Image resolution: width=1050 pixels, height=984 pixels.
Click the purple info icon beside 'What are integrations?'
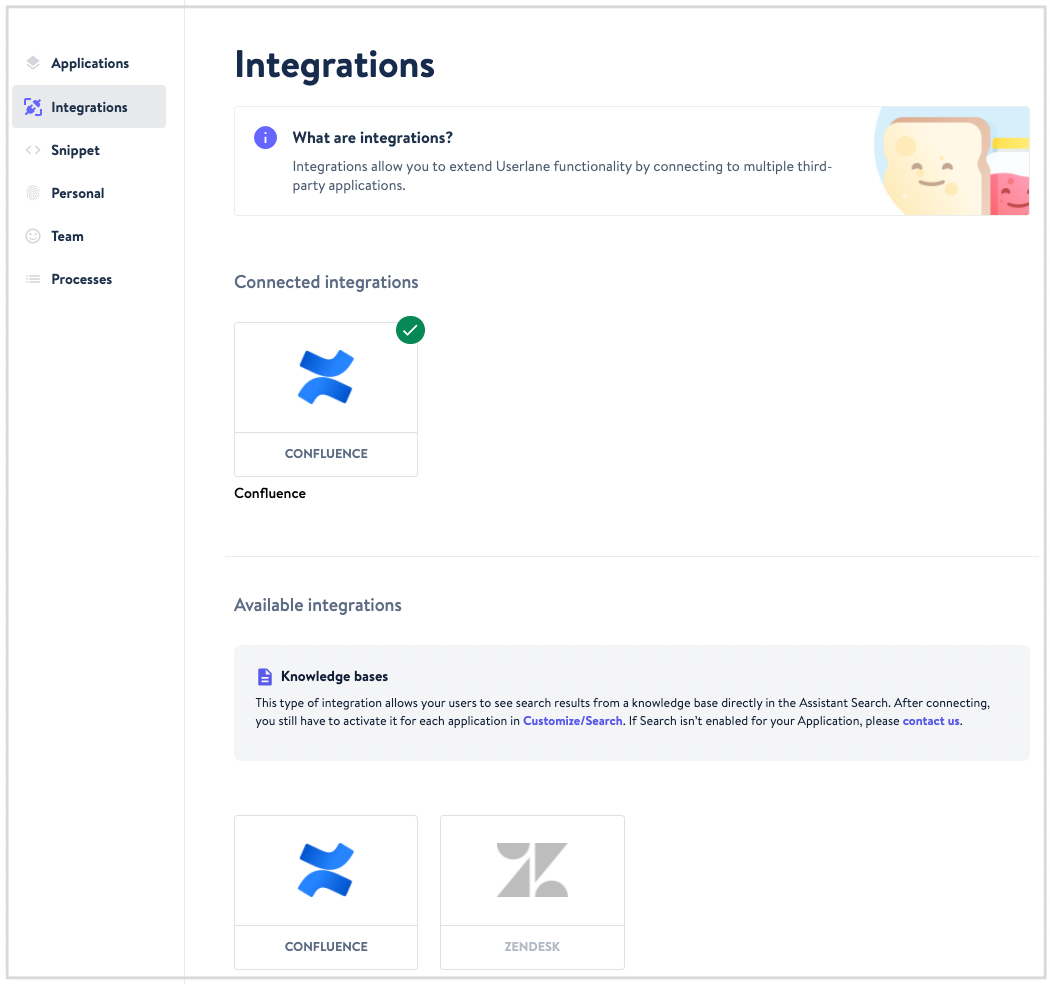[265, 137]
